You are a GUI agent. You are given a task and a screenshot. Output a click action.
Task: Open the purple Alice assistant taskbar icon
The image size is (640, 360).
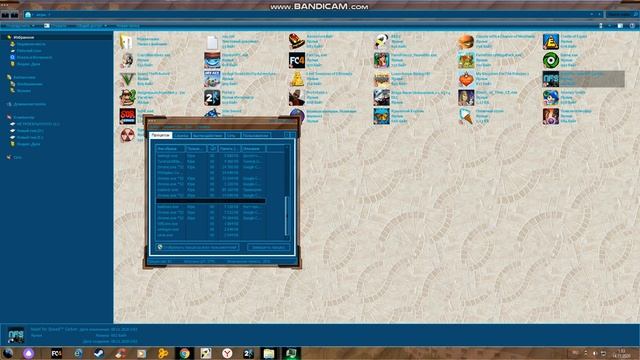click(x=29, y=353)
